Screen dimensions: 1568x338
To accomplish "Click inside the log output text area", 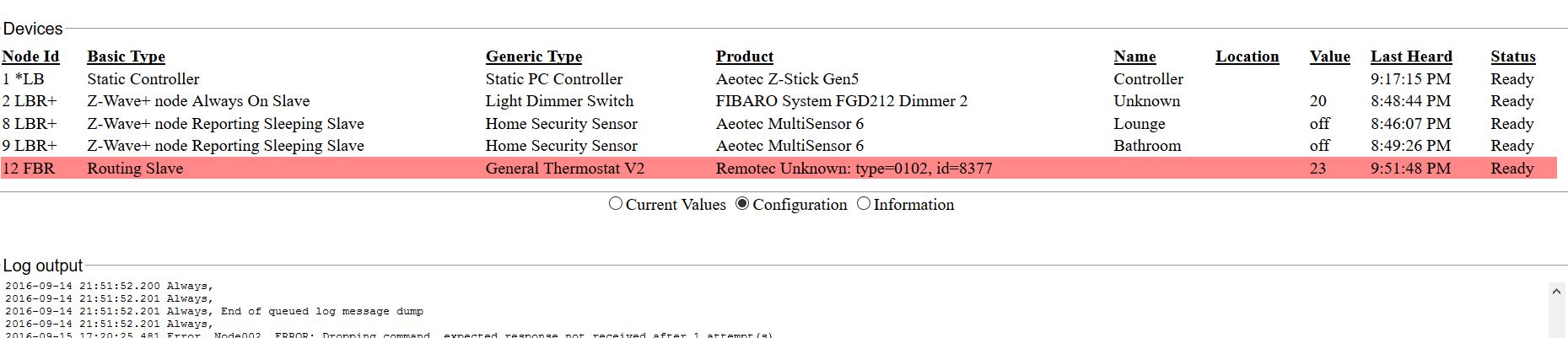I will (774, 309).
